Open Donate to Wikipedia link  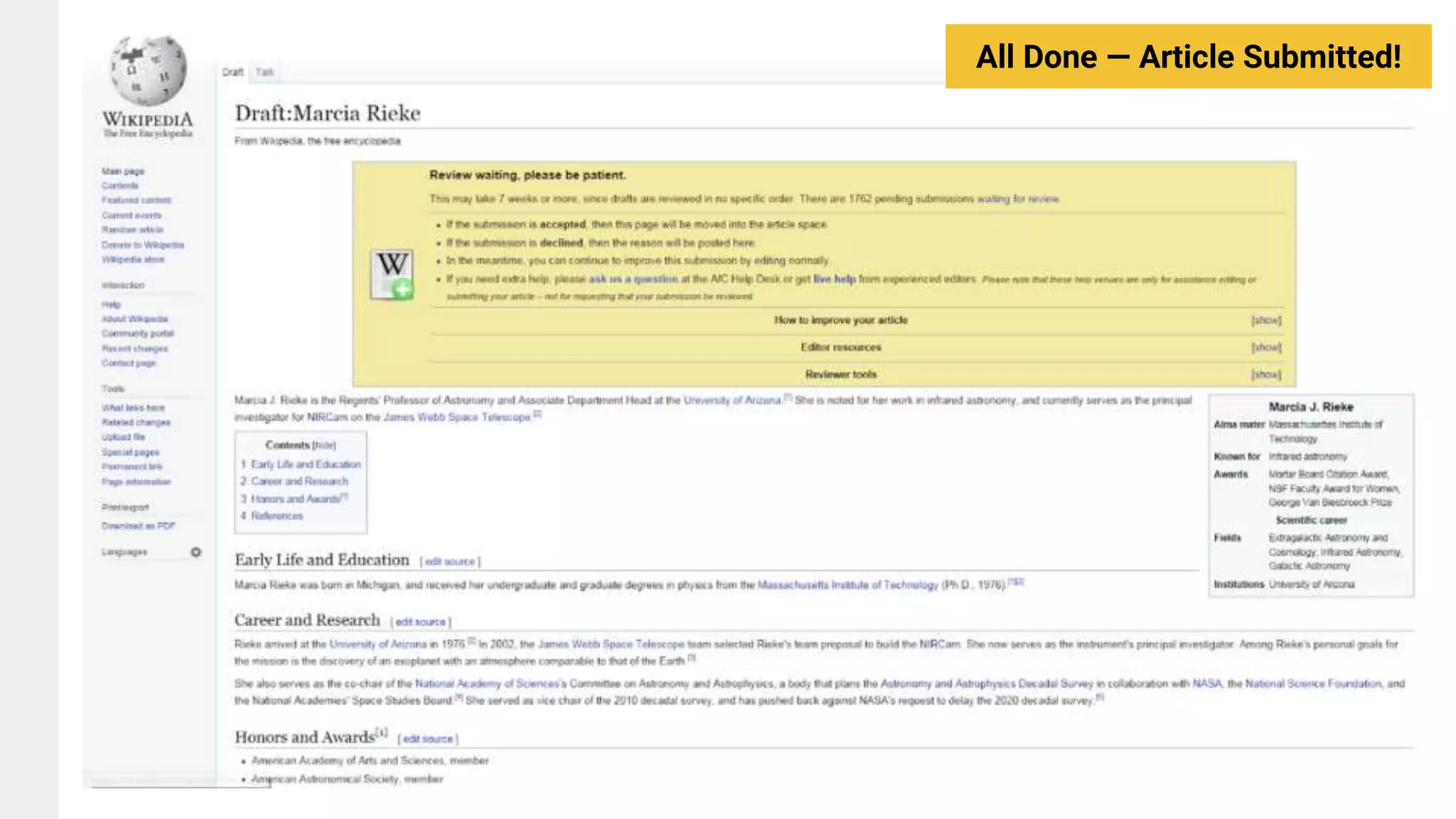(143, 245)
